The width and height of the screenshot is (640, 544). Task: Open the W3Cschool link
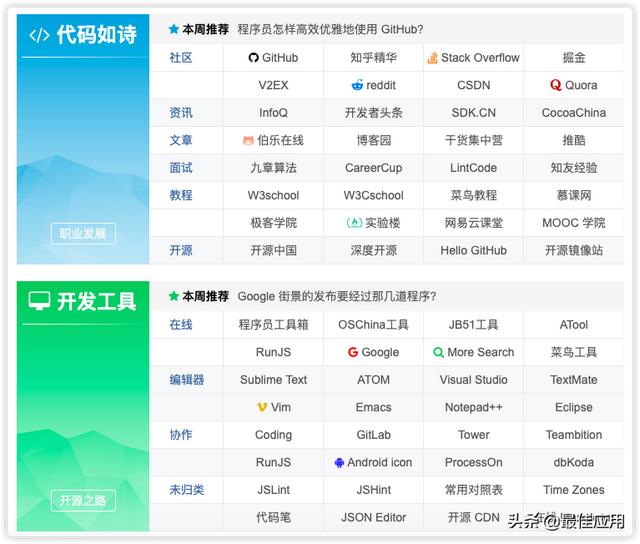[373, 195]
